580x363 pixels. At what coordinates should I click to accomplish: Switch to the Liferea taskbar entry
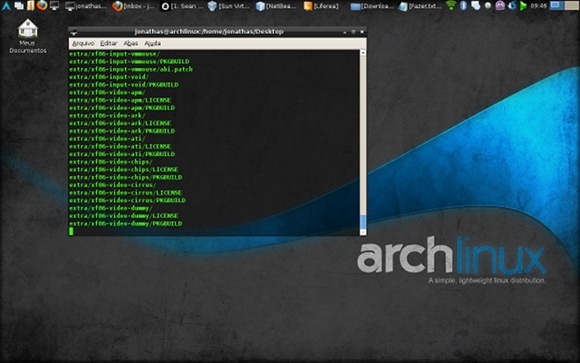(321, 6)
